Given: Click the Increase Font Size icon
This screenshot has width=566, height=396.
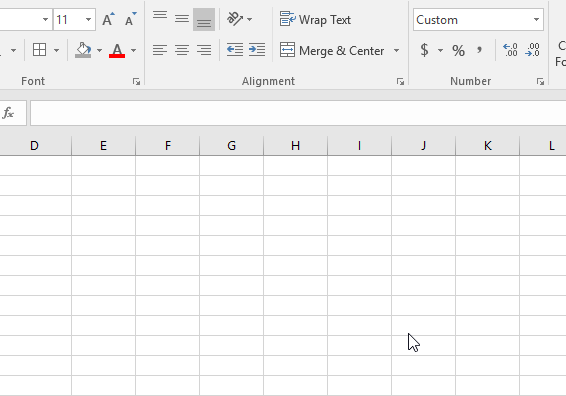Looking at the screenshot, I should [x=108, y=19].
